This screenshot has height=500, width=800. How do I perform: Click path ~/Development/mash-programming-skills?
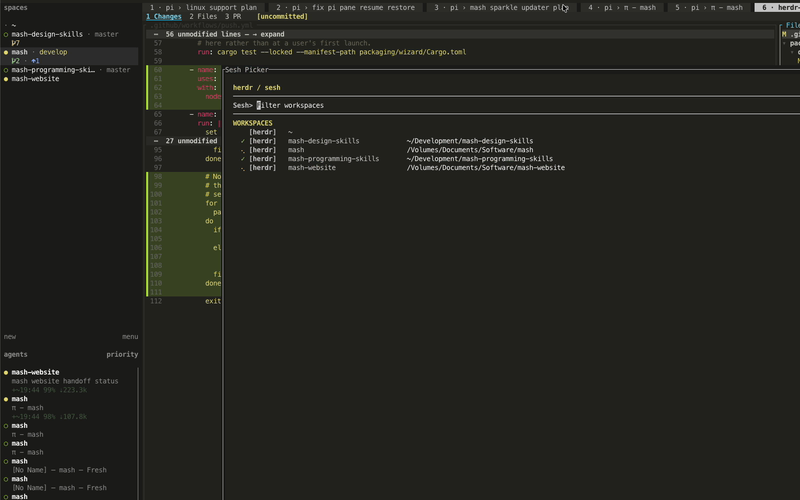480,159
